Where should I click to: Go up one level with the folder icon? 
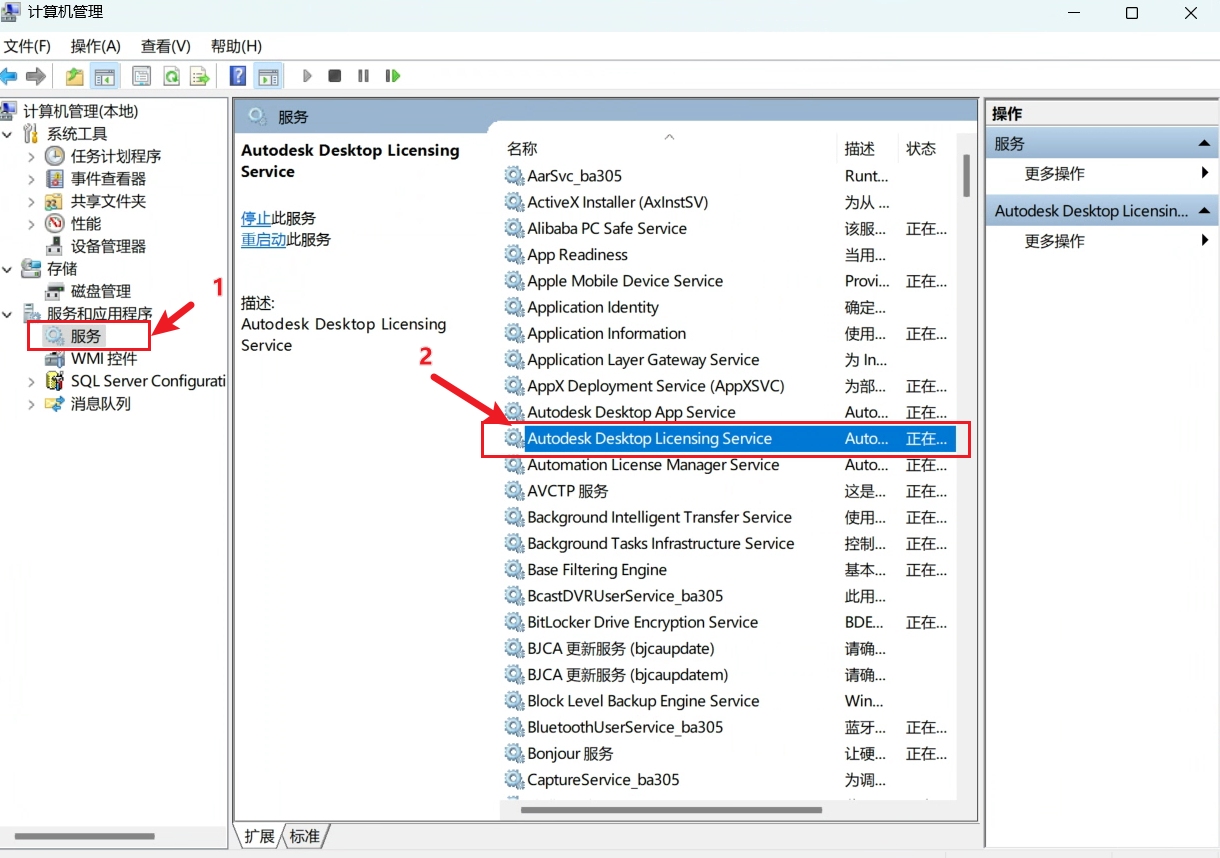coord(75,76)
